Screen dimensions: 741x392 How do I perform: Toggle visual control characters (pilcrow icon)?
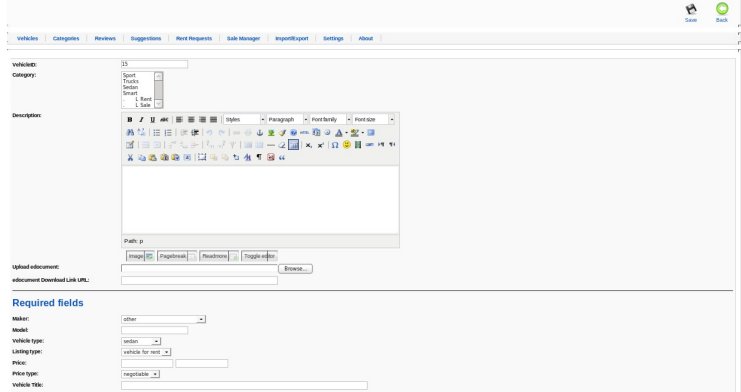(259, 157)
